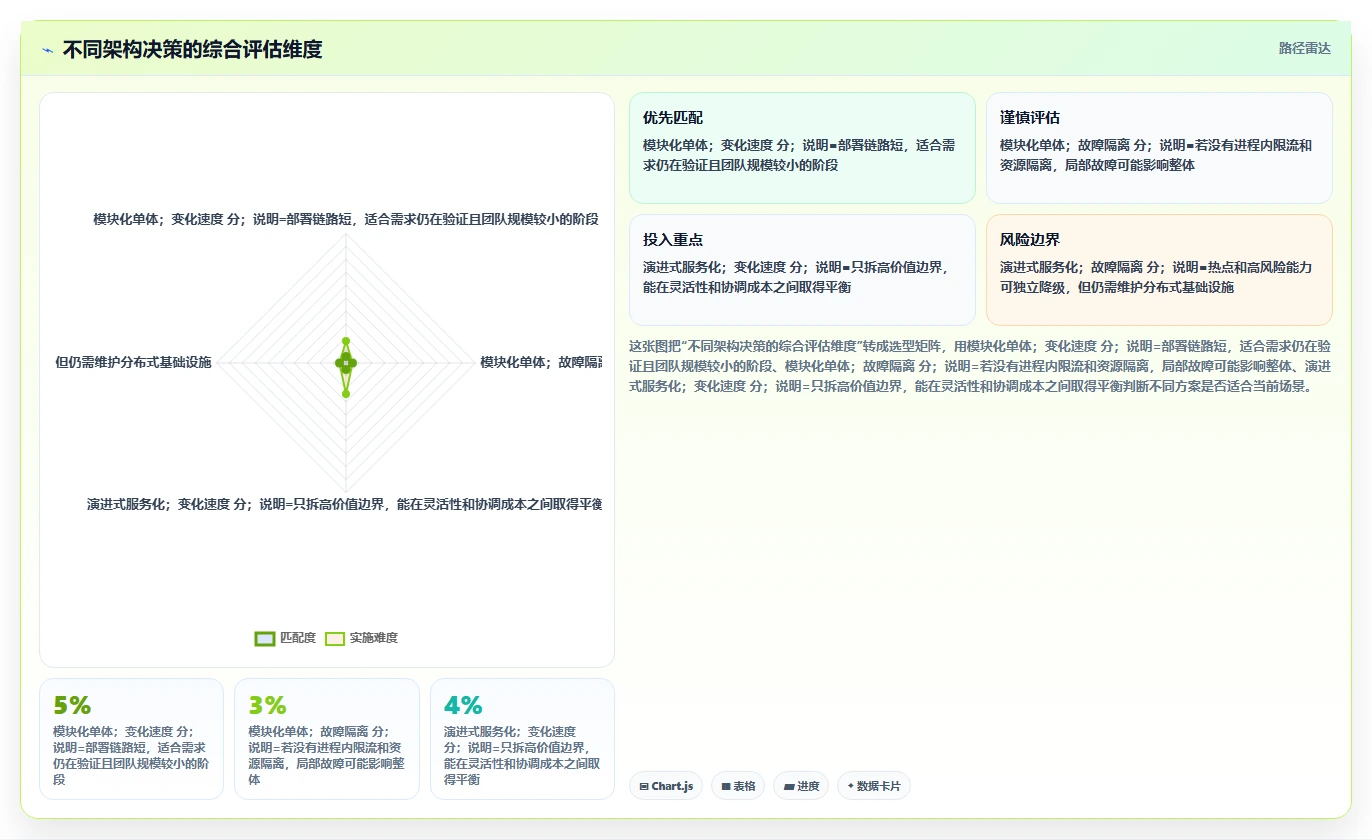Click the 表格 chip icon
Screen dimensions: 1372x840
726,787
